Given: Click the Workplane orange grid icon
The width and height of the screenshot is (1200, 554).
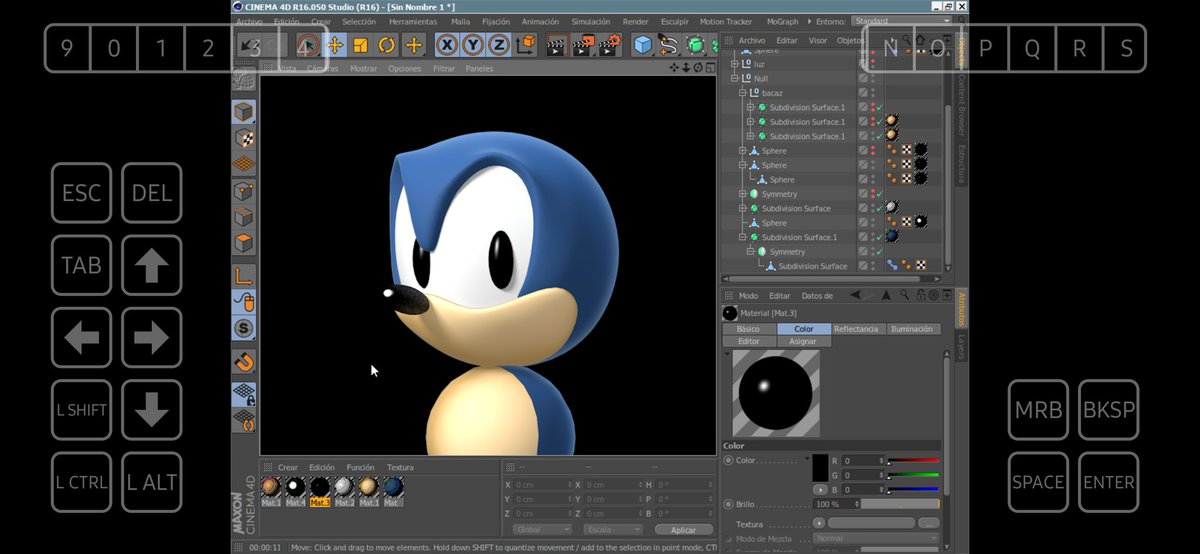Looking at the screenshot, I should [x=243, y=164].
